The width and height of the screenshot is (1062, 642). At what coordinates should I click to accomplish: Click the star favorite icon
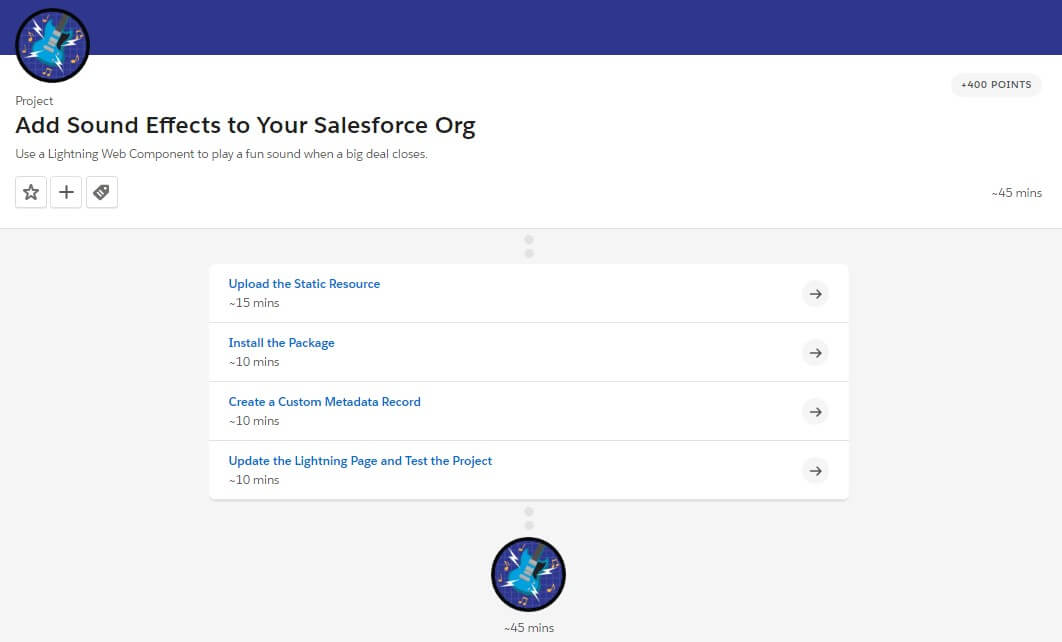(31, 192)
